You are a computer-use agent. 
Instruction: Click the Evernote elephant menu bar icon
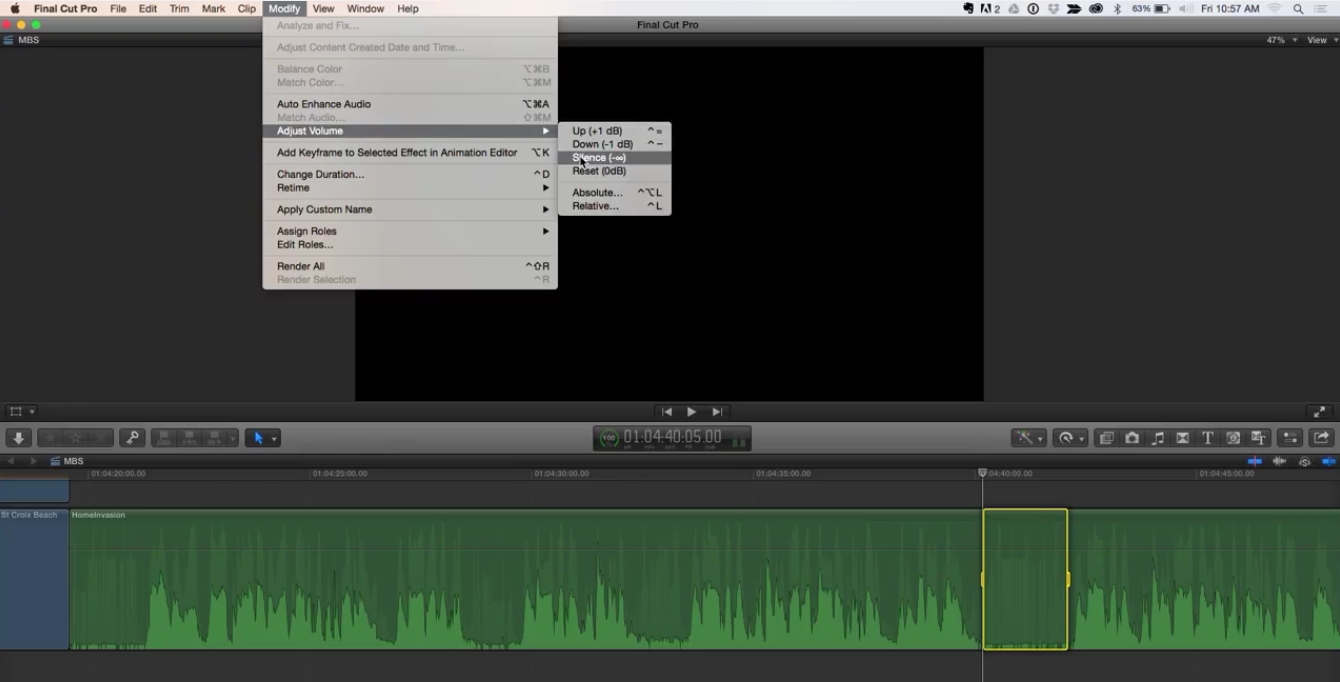[968, 8]
